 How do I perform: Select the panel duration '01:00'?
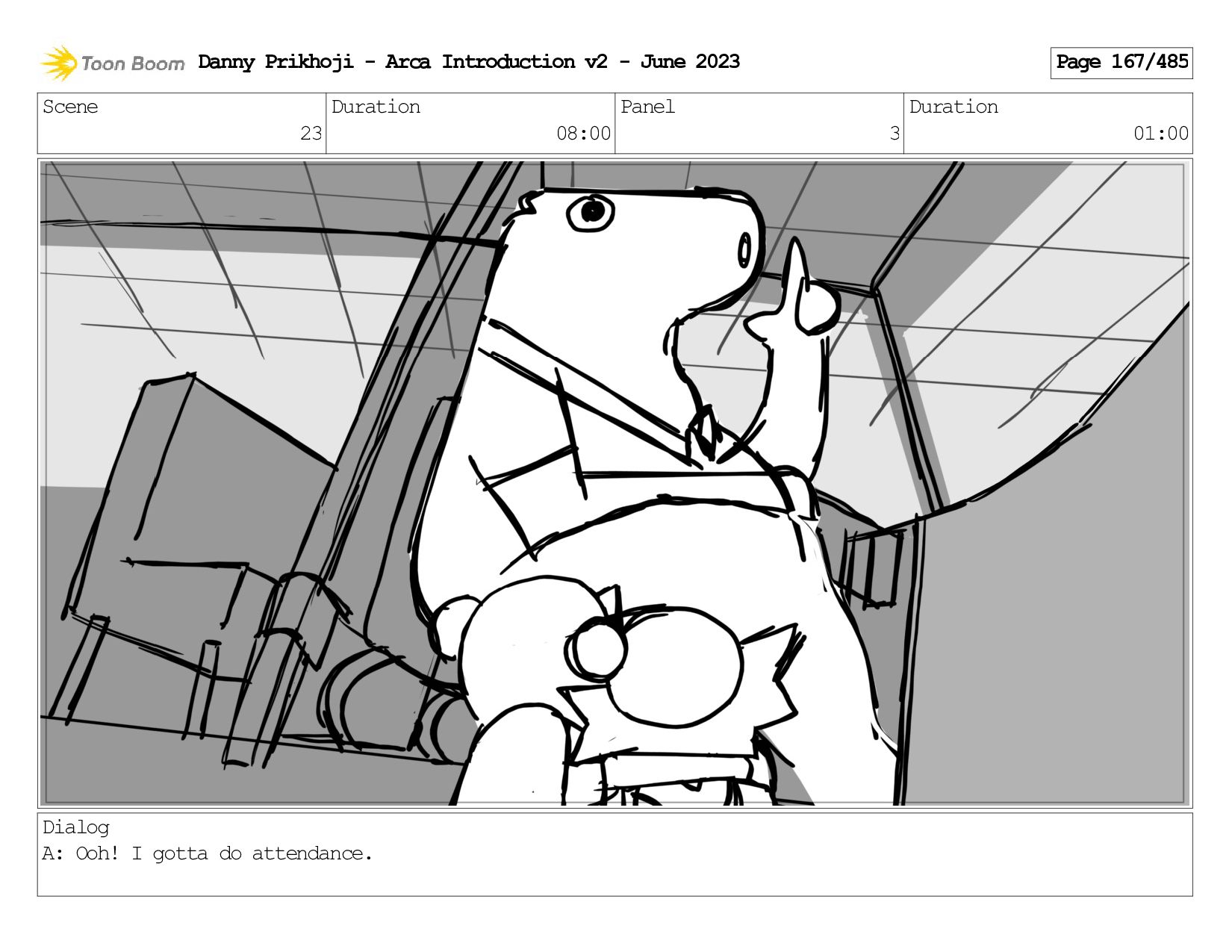pyautogui.click(x=1161, y=134)
